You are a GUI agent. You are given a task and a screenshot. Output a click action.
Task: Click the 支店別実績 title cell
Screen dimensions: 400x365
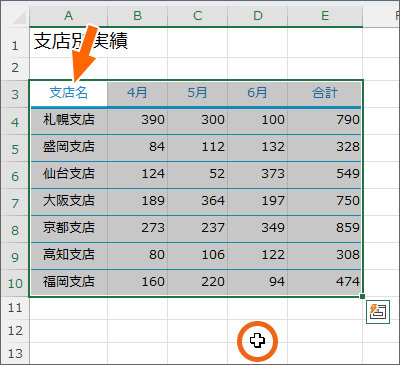click(x=68, y=42)
